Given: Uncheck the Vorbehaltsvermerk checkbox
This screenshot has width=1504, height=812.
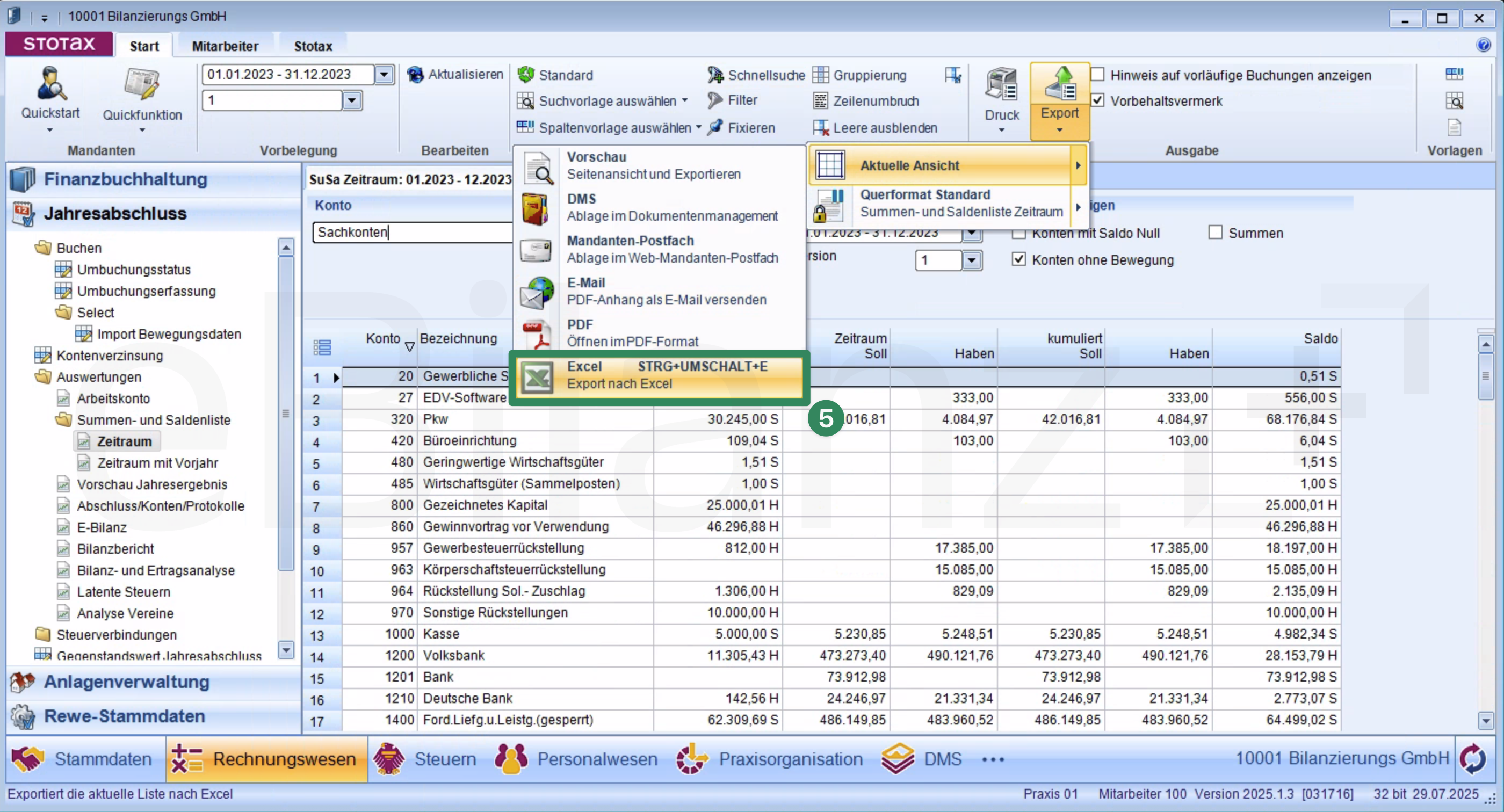Looking at the screenshot, I should 1097,100.
